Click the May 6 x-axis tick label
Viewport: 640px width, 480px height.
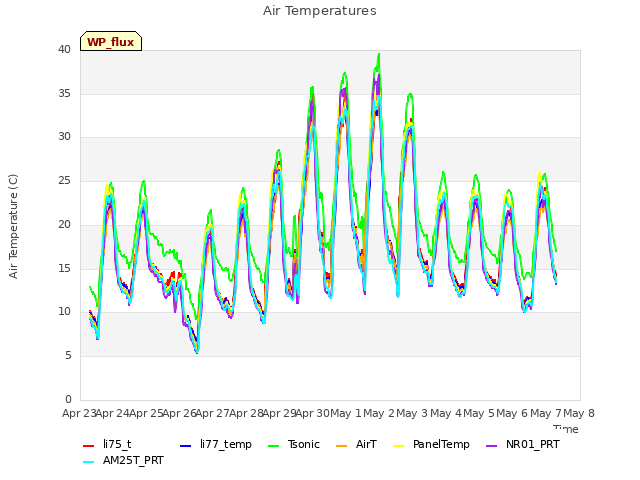pos(512,413)
